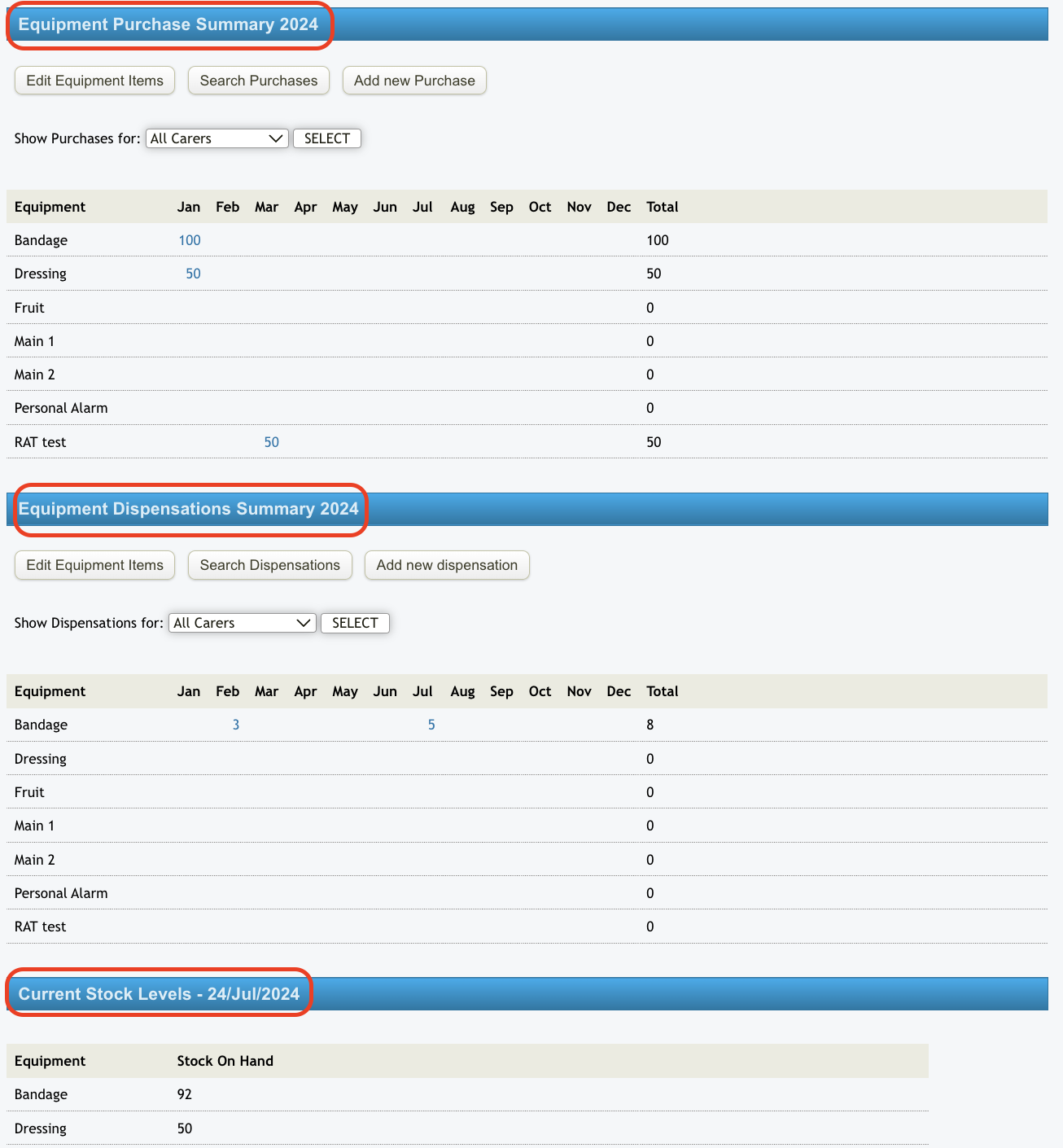Click Dressing row label in dispensations table
Viewport: 1063px width, 1148px height.
(41, 759)
